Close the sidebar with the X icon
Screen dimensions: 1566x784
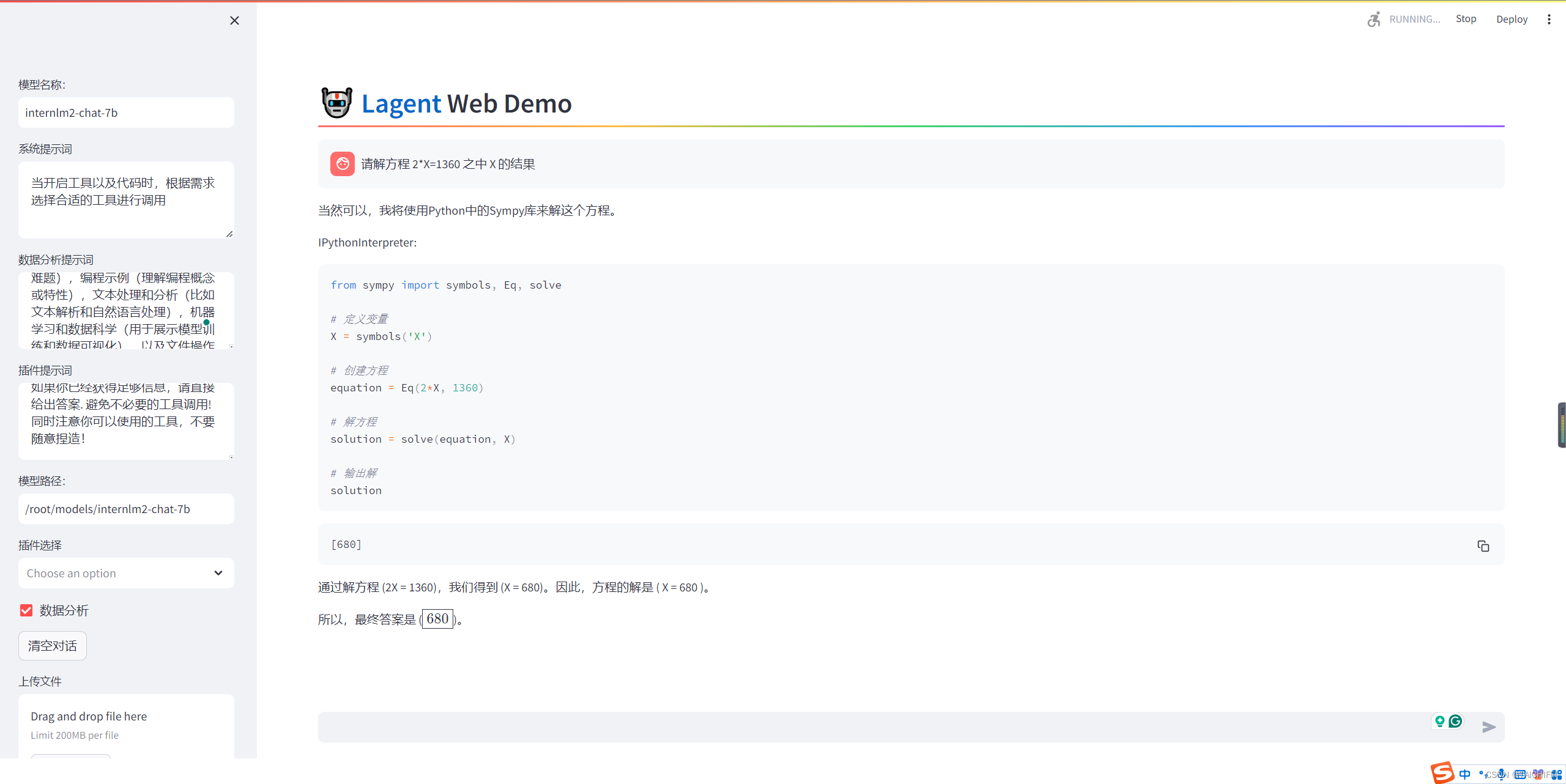tap(234, 21)
